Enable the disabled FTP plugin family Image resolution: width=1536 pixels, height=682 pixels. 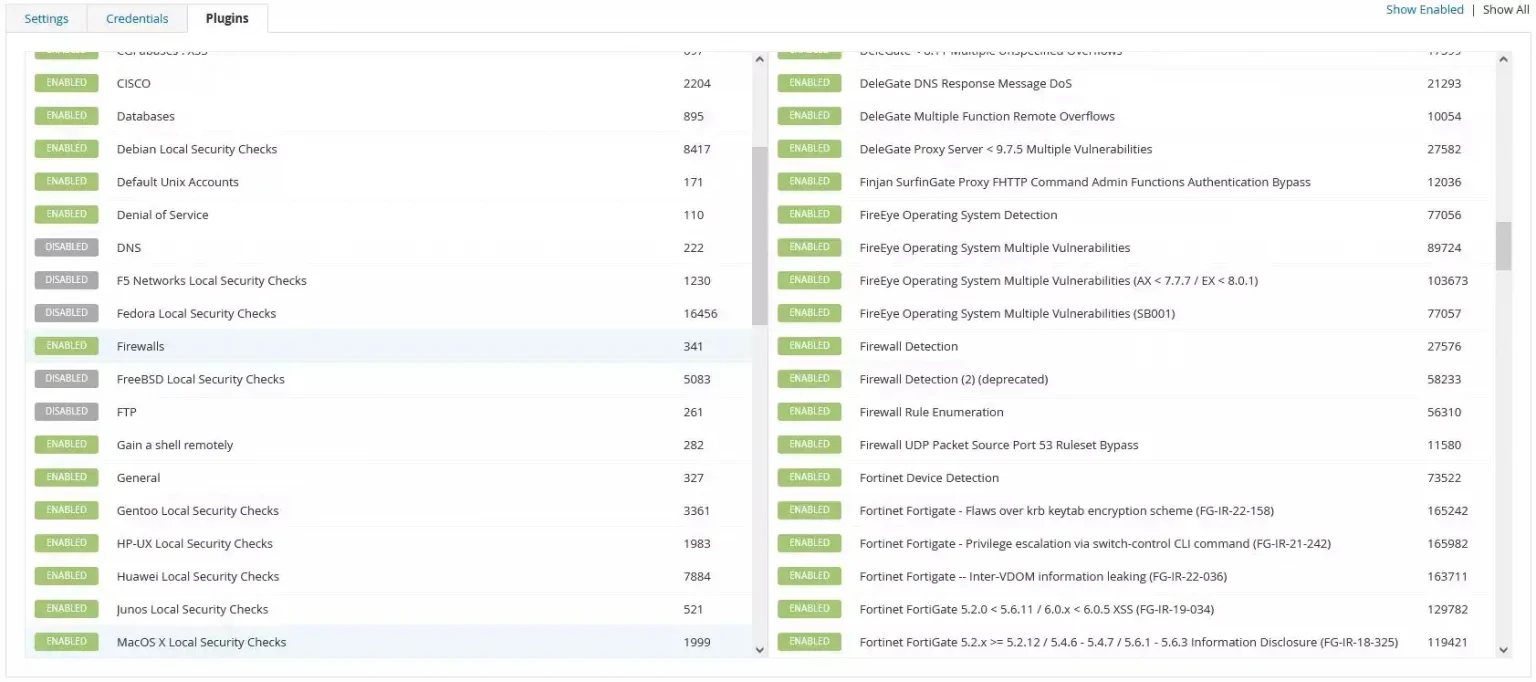click(x=66, y=411)
